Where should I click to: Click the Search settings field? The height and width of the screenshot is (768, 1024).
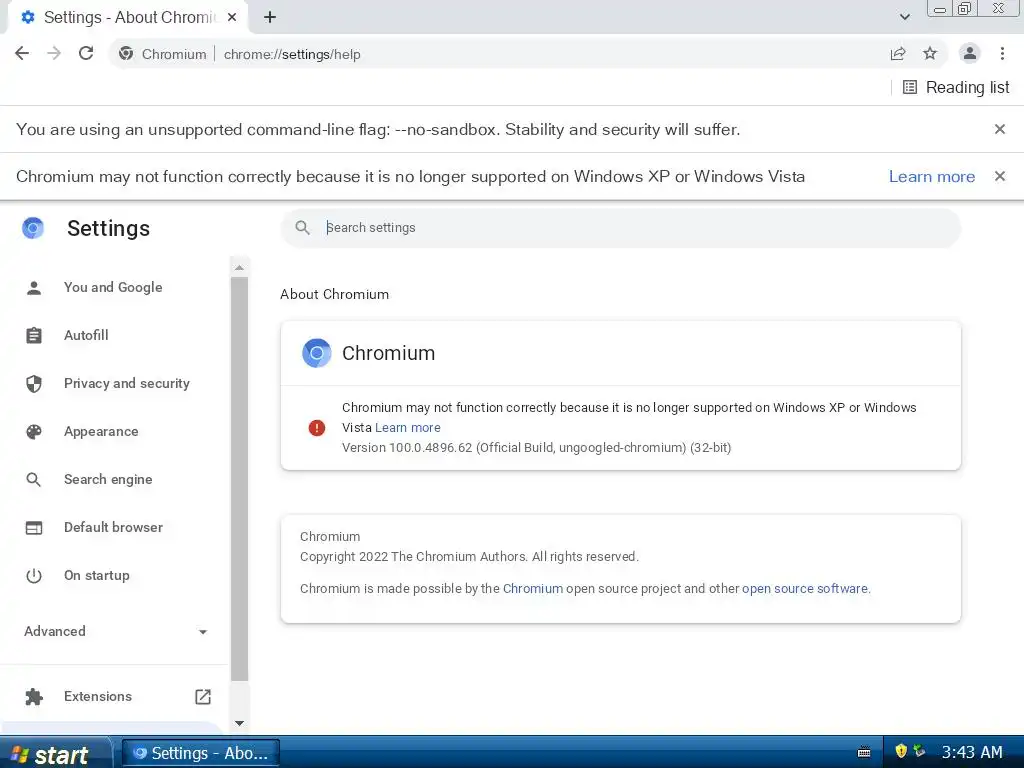coord(620,227)
